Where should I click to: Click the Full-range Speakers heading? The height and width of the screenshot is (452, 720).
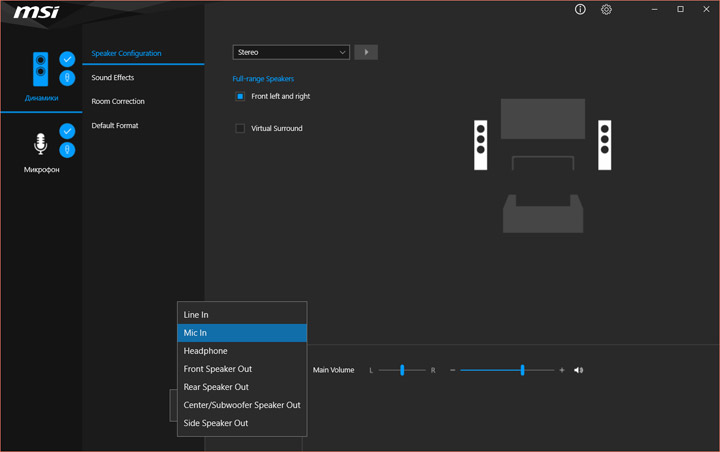[x=263, y=79]
